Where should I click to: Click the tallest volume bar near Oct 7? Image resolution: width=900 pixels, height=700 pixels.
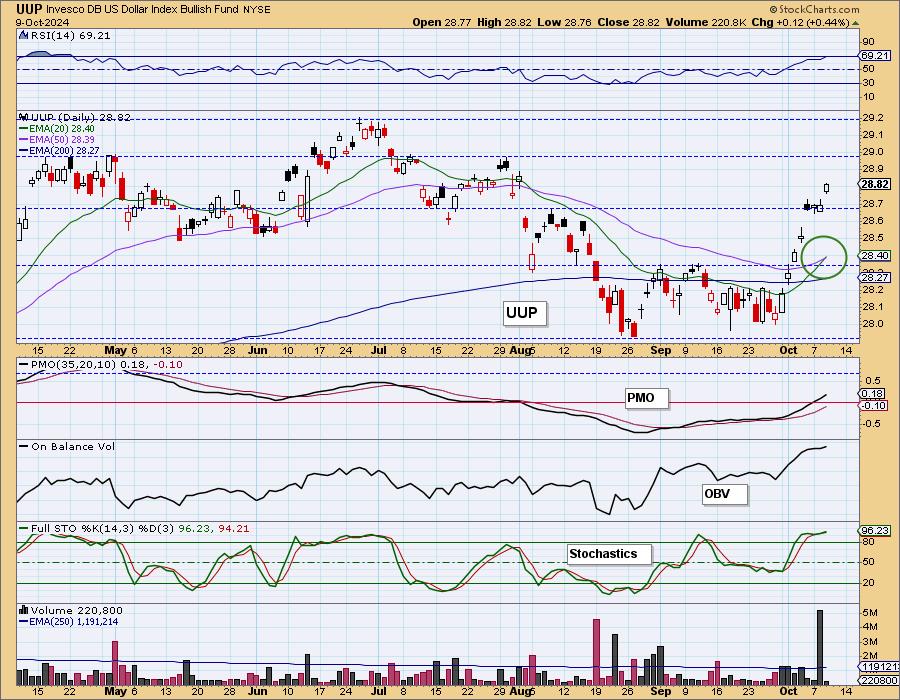[820, 648]
